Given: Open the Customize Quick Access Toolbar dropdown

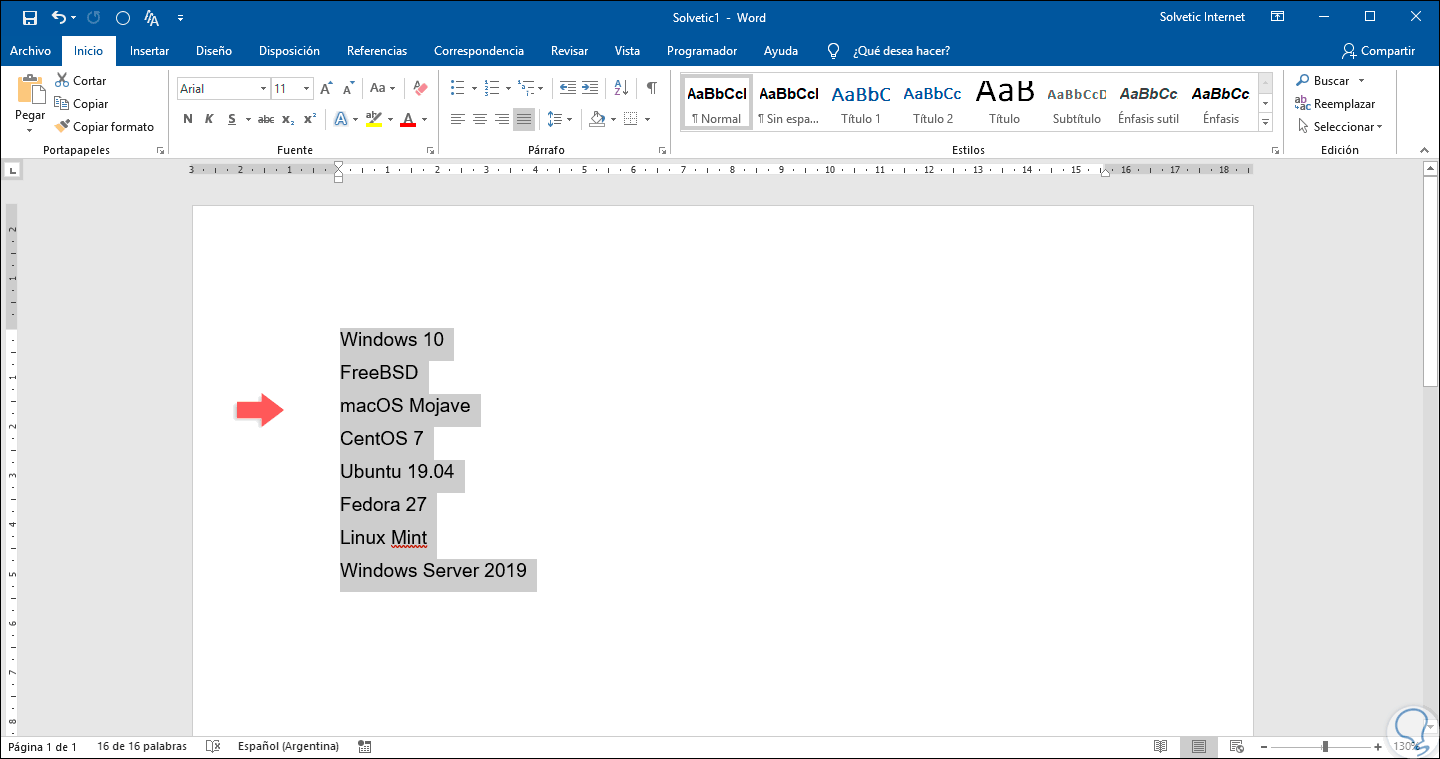Looking at the screenshot, I should click(x=180, y=17).
